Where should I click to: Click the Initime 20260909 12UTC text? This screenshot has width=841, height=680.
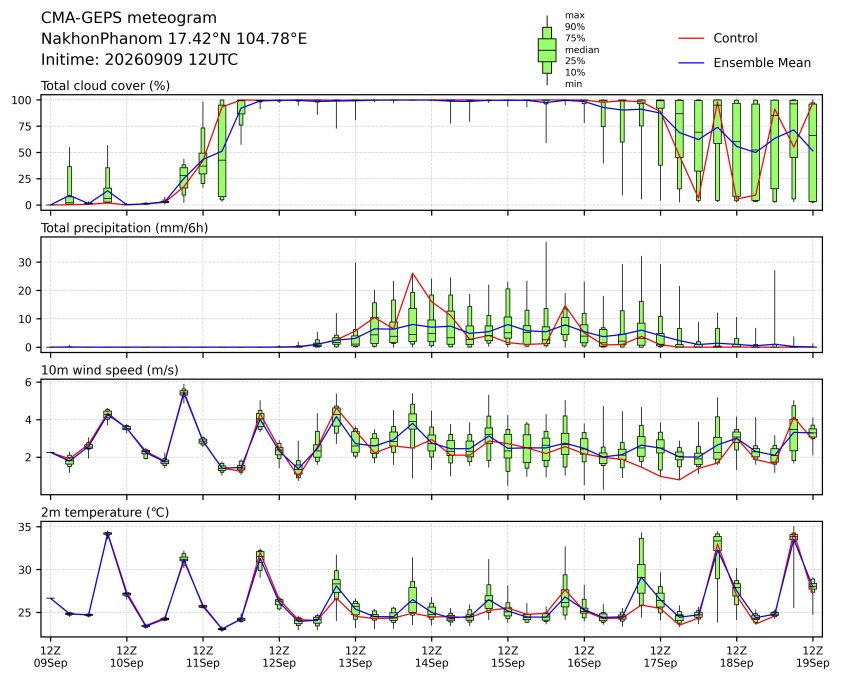(139, 60)
